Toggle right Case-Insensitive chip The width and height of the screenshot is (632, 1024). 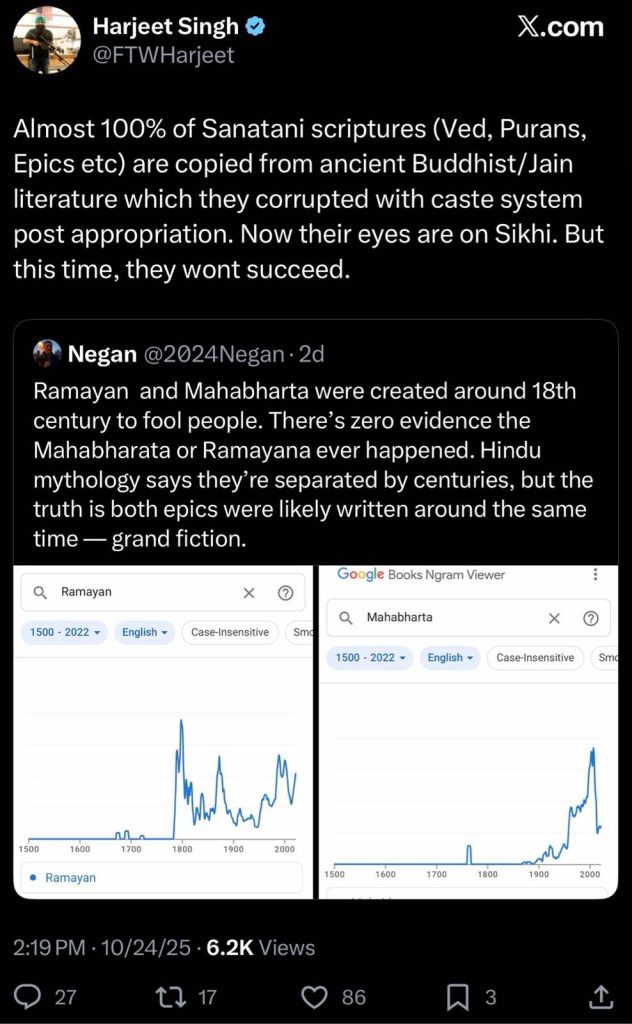(535, 658)
